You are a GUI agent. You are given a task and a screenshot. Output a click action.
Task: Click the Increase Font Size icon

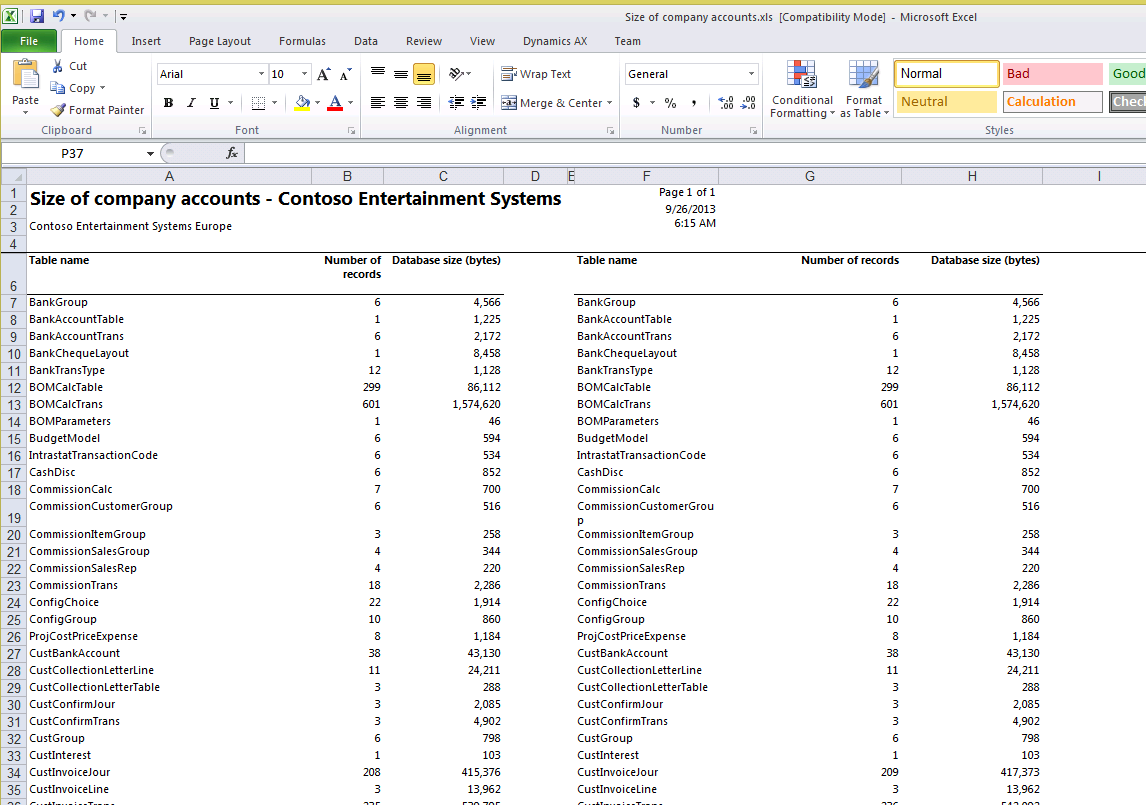[323, 74]
